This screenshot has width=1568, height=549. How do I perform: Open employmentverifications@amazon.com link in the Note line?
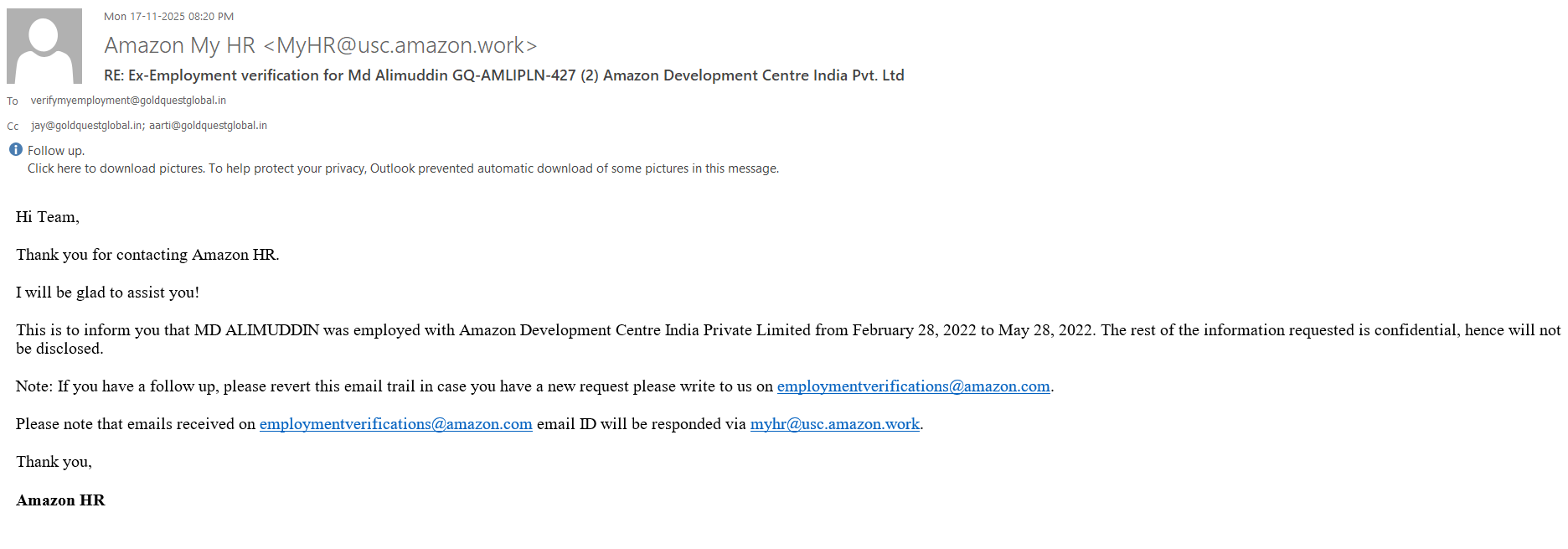[913, 386]
